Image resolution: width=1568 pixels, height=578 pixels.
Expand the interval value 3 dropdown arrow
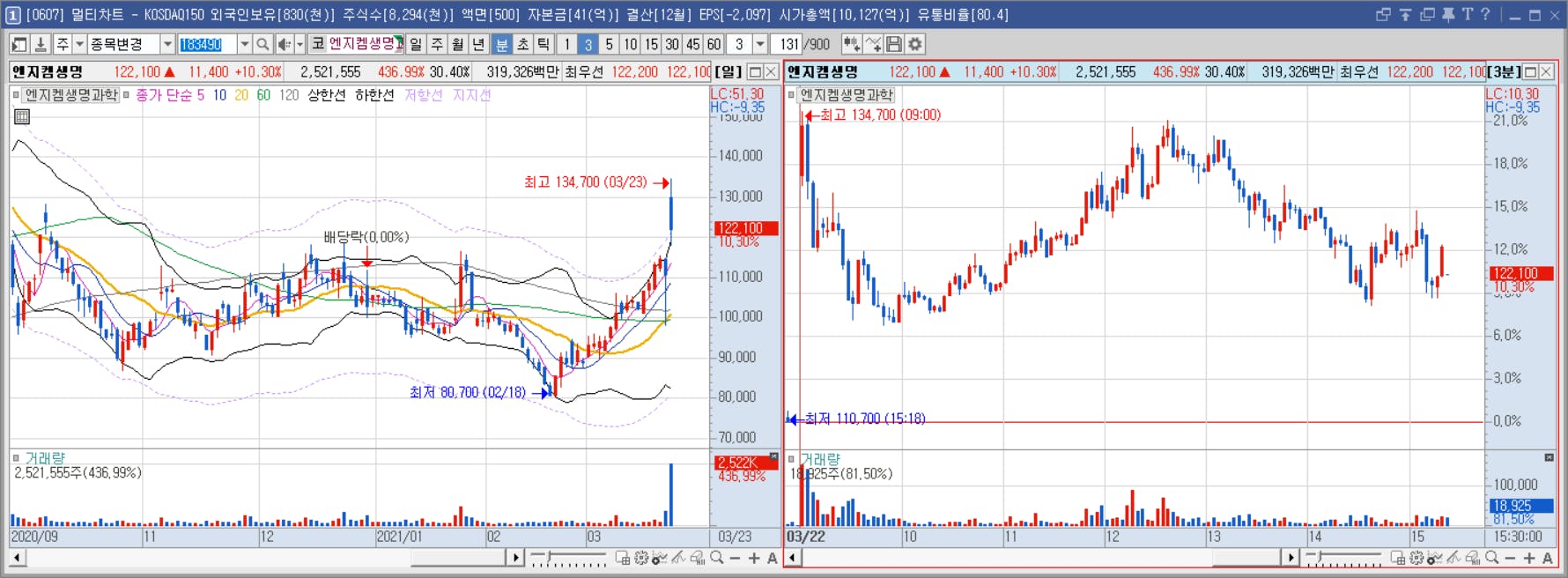[x=760, y=44]
